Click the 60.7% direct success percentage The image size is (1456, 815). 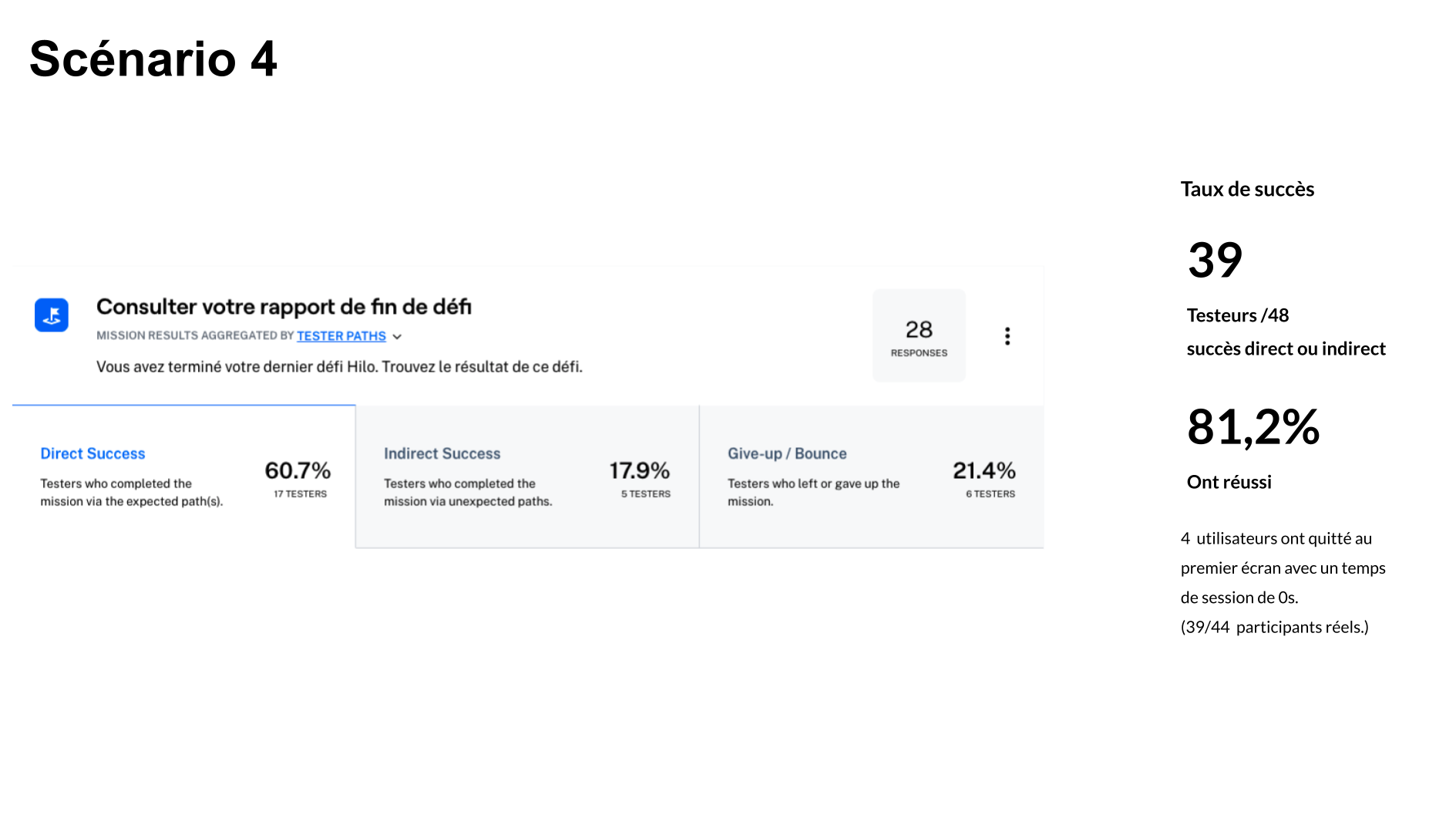pos(298,470)
